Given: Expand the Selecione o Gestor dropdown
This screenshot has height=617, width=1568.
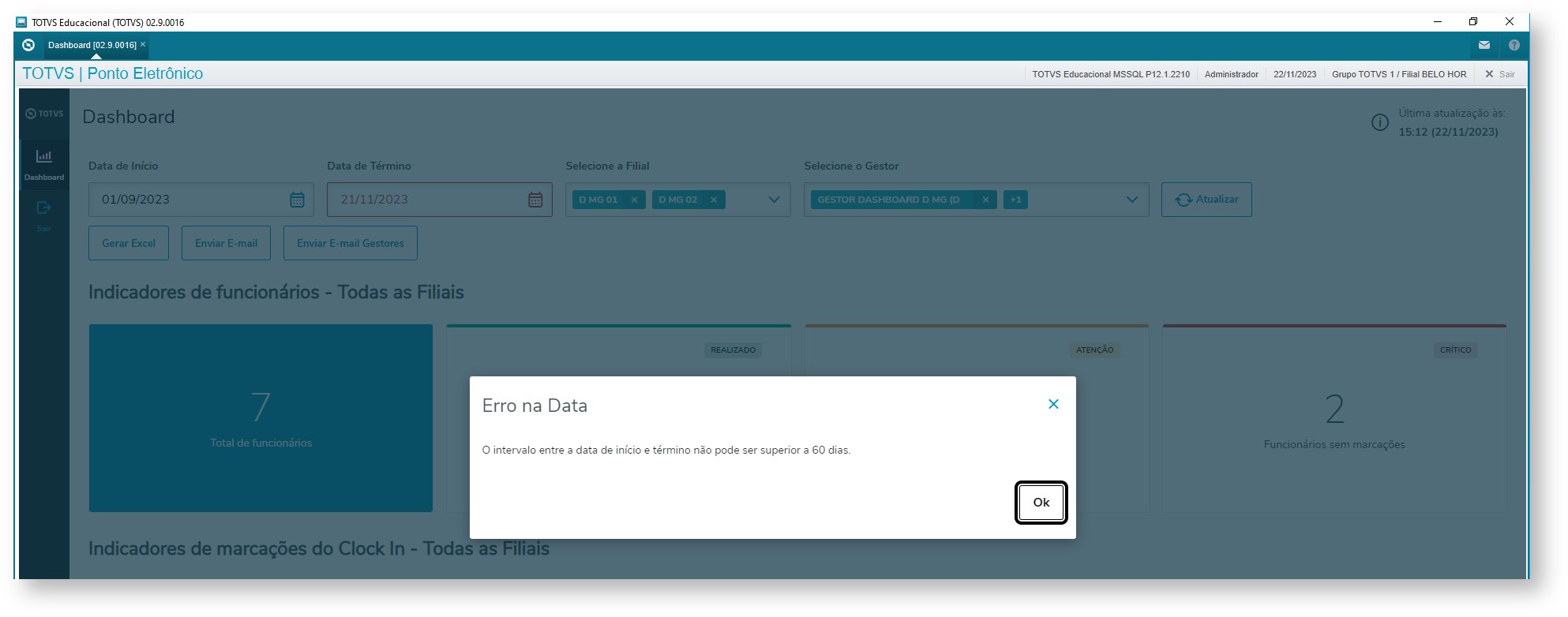Looking at the screenshot, I should pyautogui.click(x=1132, y=200).
